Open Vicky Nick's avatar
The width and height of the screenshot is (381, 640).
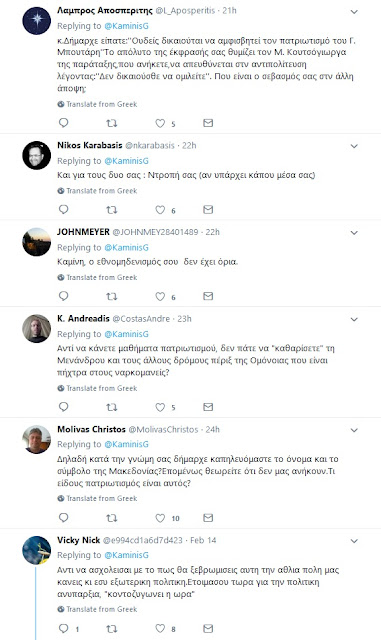click(x=36, y=550)
